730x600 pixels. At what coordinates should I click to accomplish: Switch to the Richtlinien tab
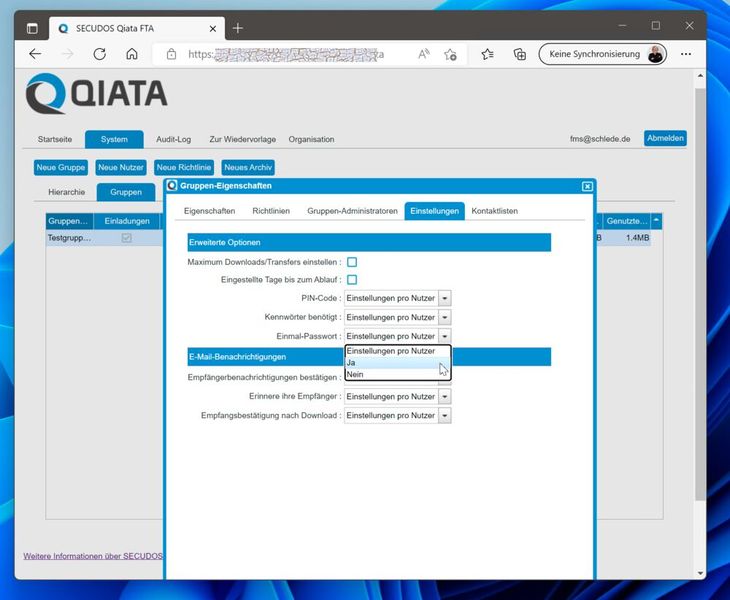tap(271, 211)
